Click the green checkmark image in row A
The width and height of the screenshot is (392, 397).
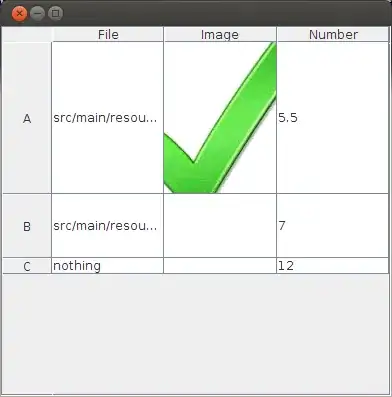[x=220, y=117]
